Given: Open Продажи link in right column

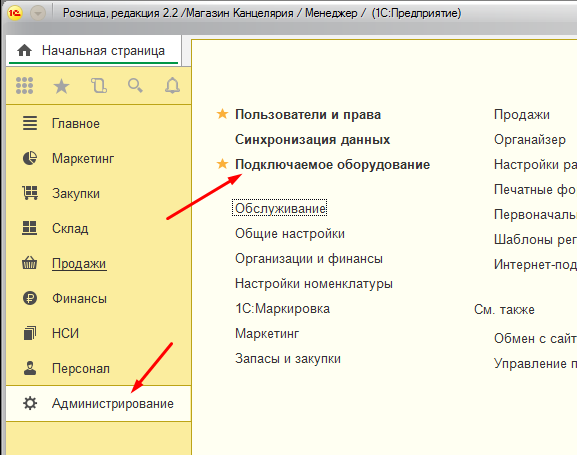Looking at the screenshot, I should [x=521, y=114].
